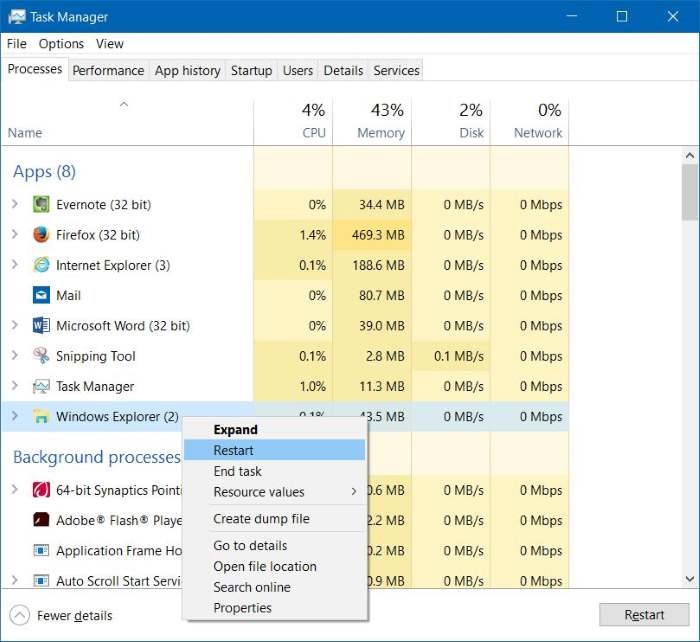Click the Auto Scroll Start Service icon

pyautogui.click(x=41, y=581)
